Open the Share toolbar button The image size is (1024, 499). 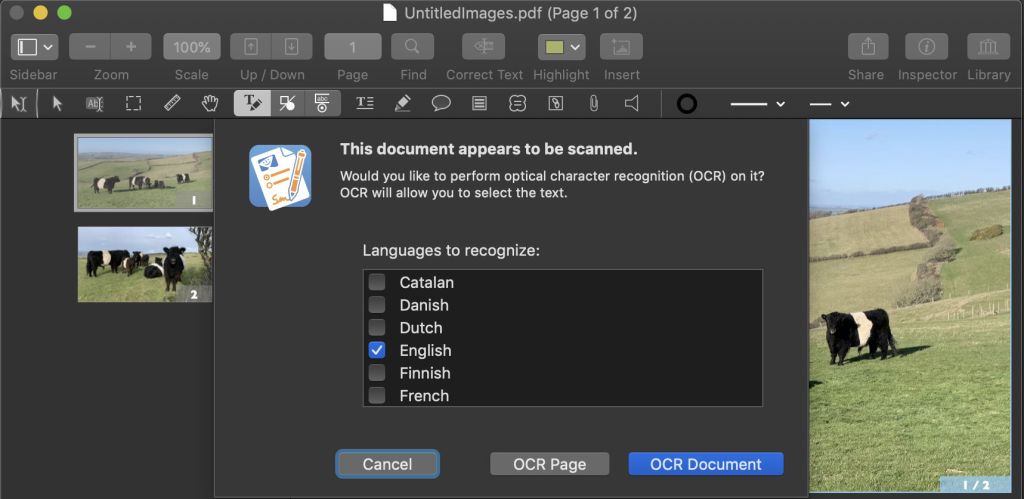868,47
